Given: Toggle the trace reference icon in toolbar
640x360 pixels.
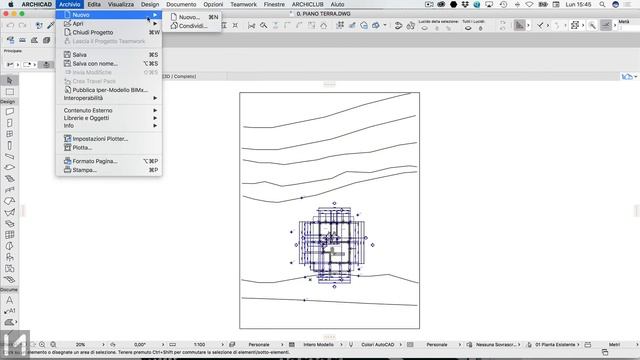Looking at the screenshot, I should pyautogui.click(x=364, y=25).
